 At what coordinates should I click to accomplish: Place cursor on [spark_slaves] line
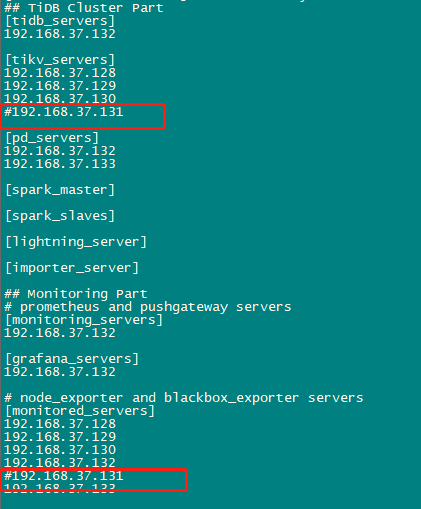point(60,216)
